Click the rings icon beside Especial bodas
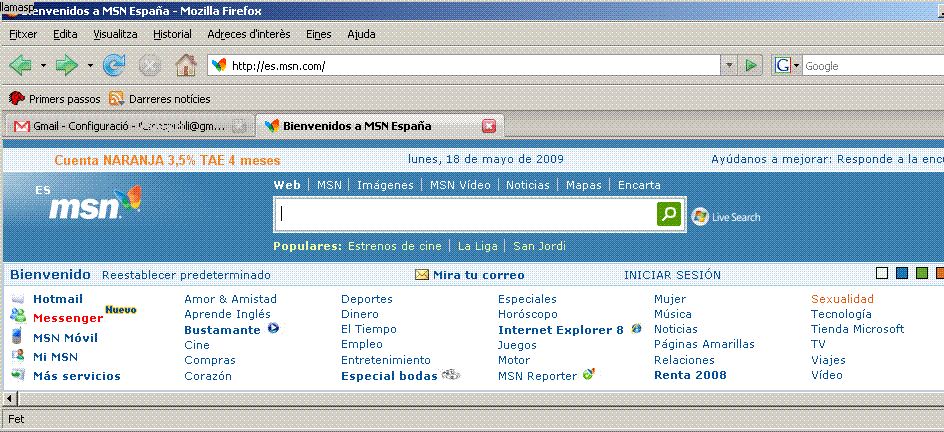944x432 pixels. pyautogui.click(x=450, y=375)
